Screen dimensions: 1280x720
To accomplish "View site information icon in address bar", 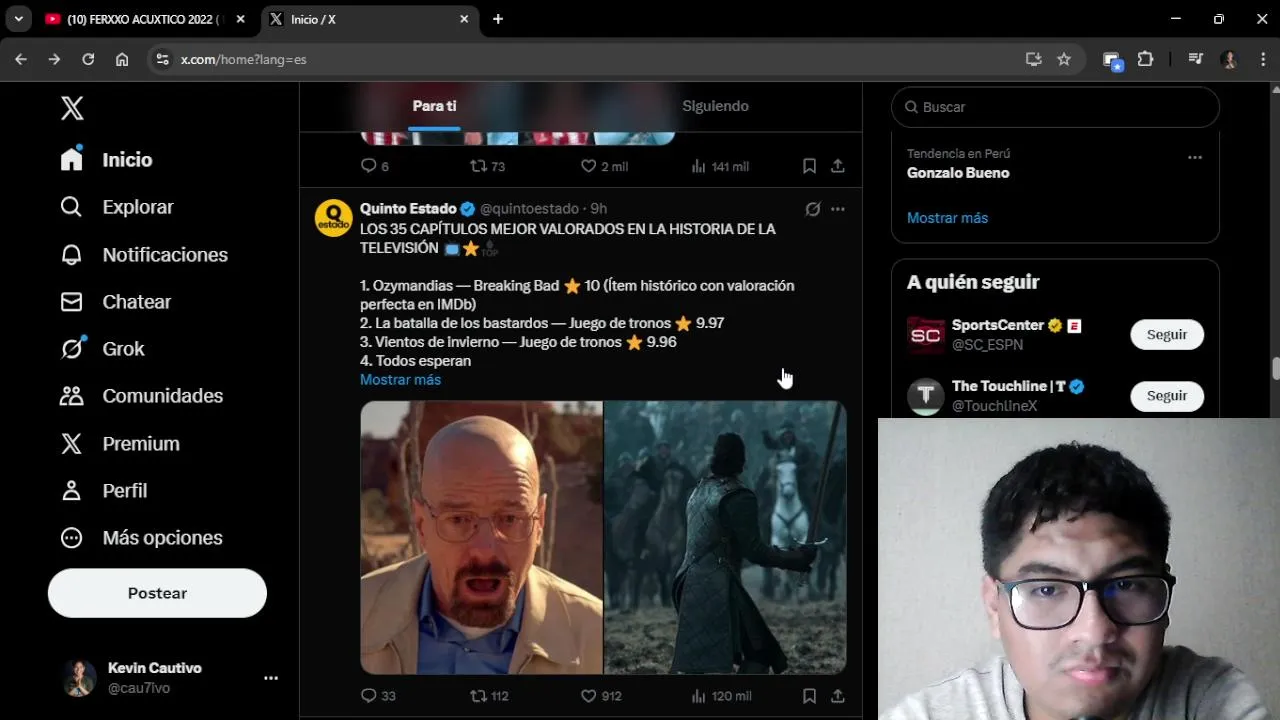I will coord(163,59).
